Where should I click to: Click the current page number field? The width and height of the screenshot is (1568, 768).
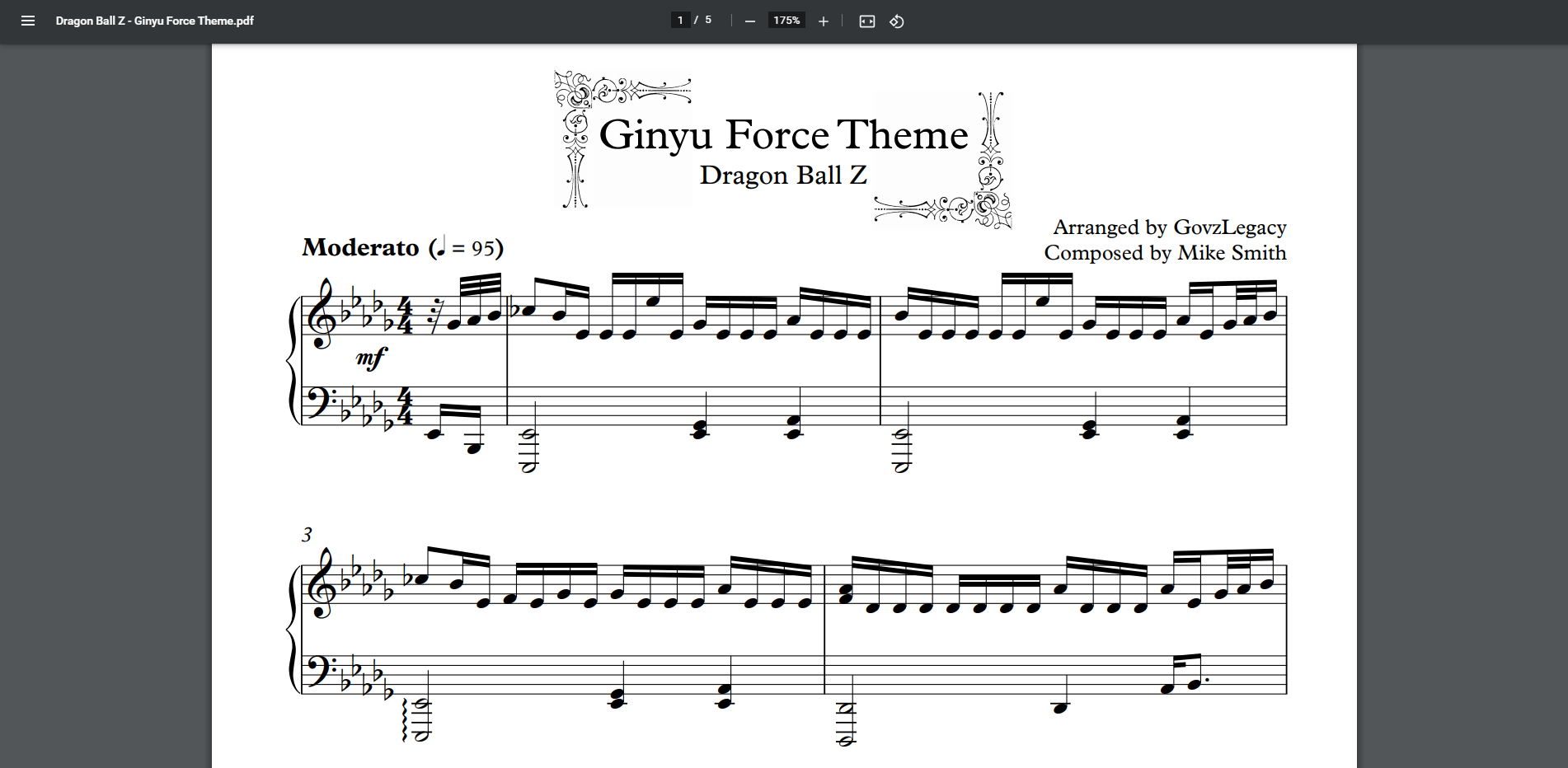[x=680, y=21]
